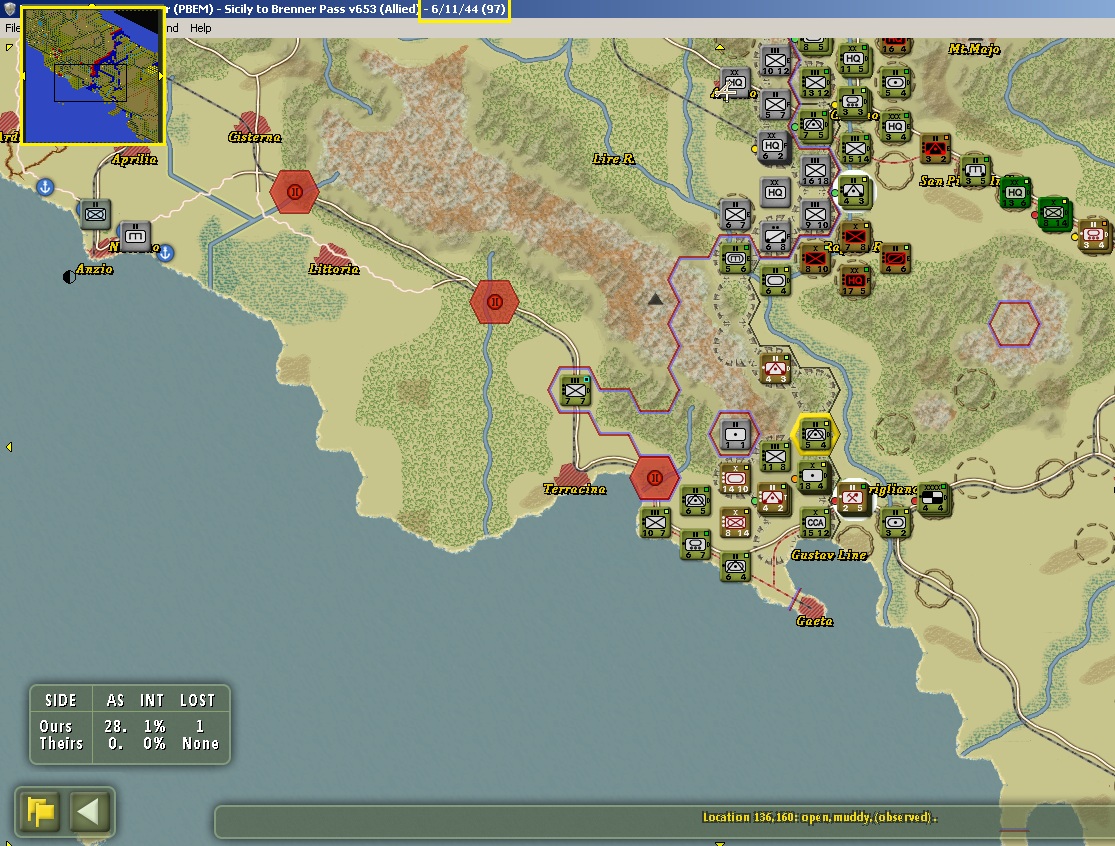Select the 18-4 brigade unit
The width and height of the screenshot is (1115, 846).
click(x=812, y=476)
